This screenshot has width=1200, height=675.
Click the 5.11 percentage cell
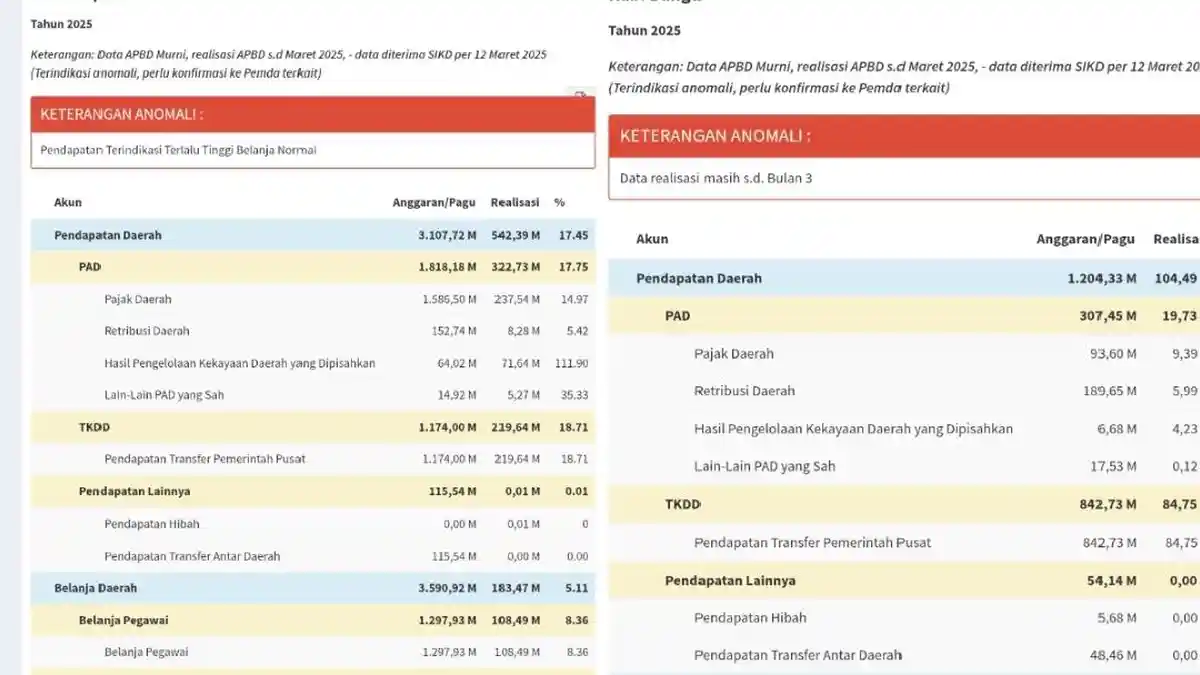577,588
